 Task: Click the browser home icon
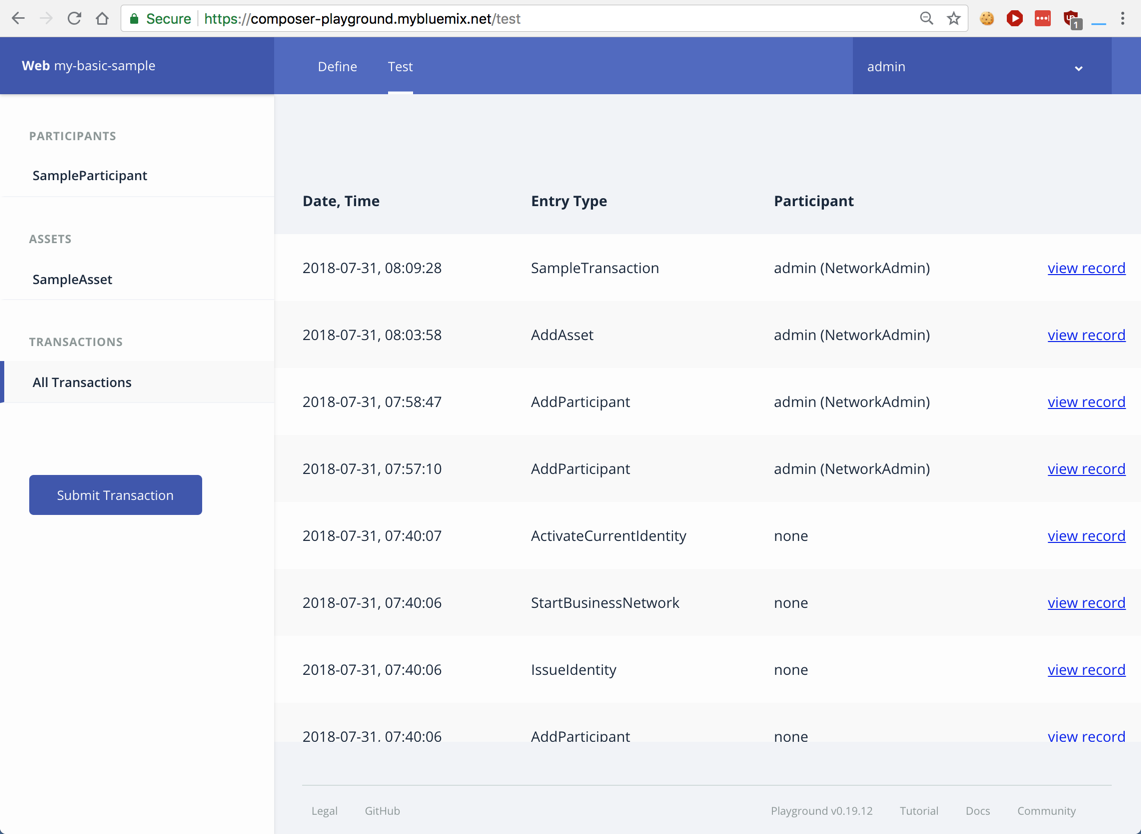tap(102, 18)
